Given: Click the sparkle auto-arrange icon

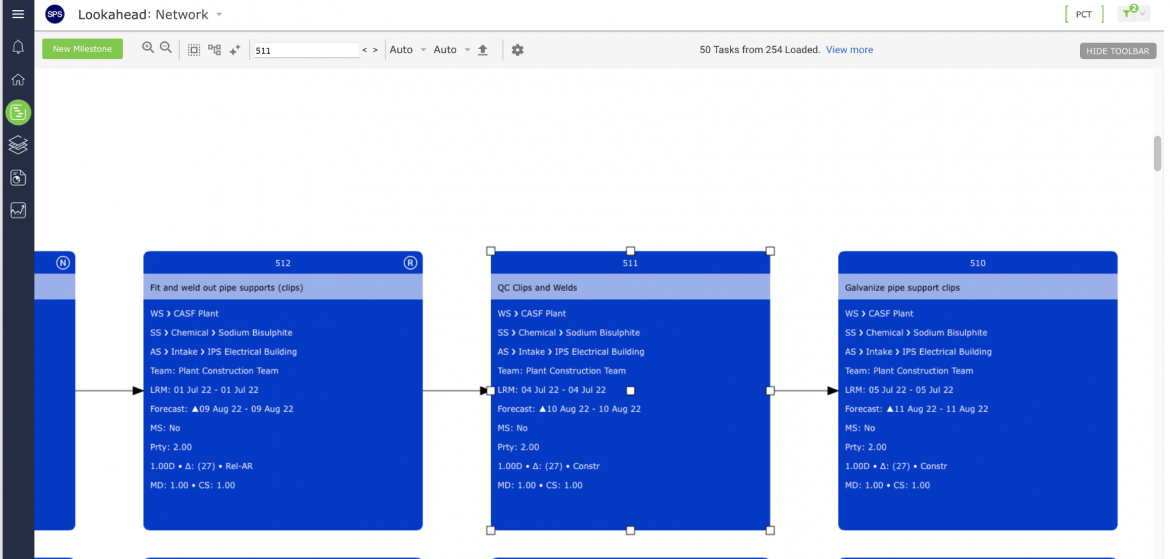Looking at the screenshot, I should tap(235, 50).
